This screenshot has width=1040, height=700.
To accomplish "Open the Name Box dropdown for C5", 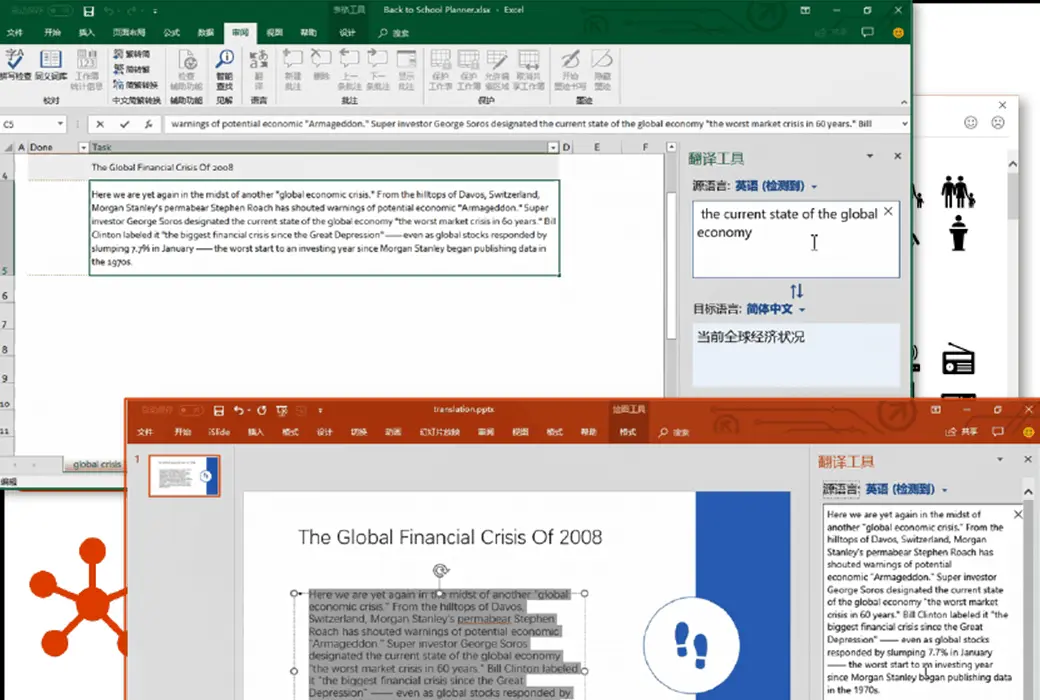I will 60,124.
